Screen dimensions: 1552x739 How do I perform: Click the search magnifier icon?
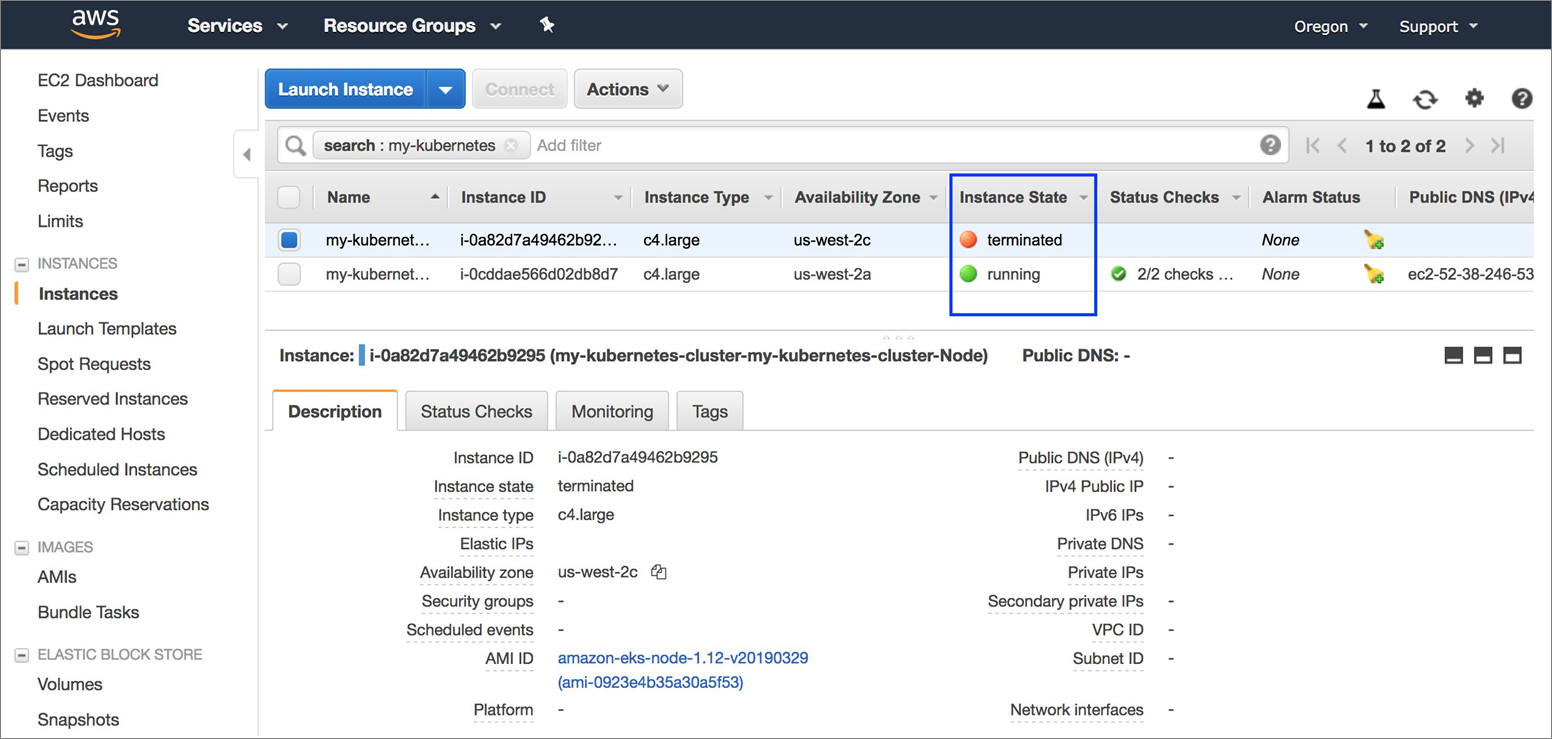295,146
